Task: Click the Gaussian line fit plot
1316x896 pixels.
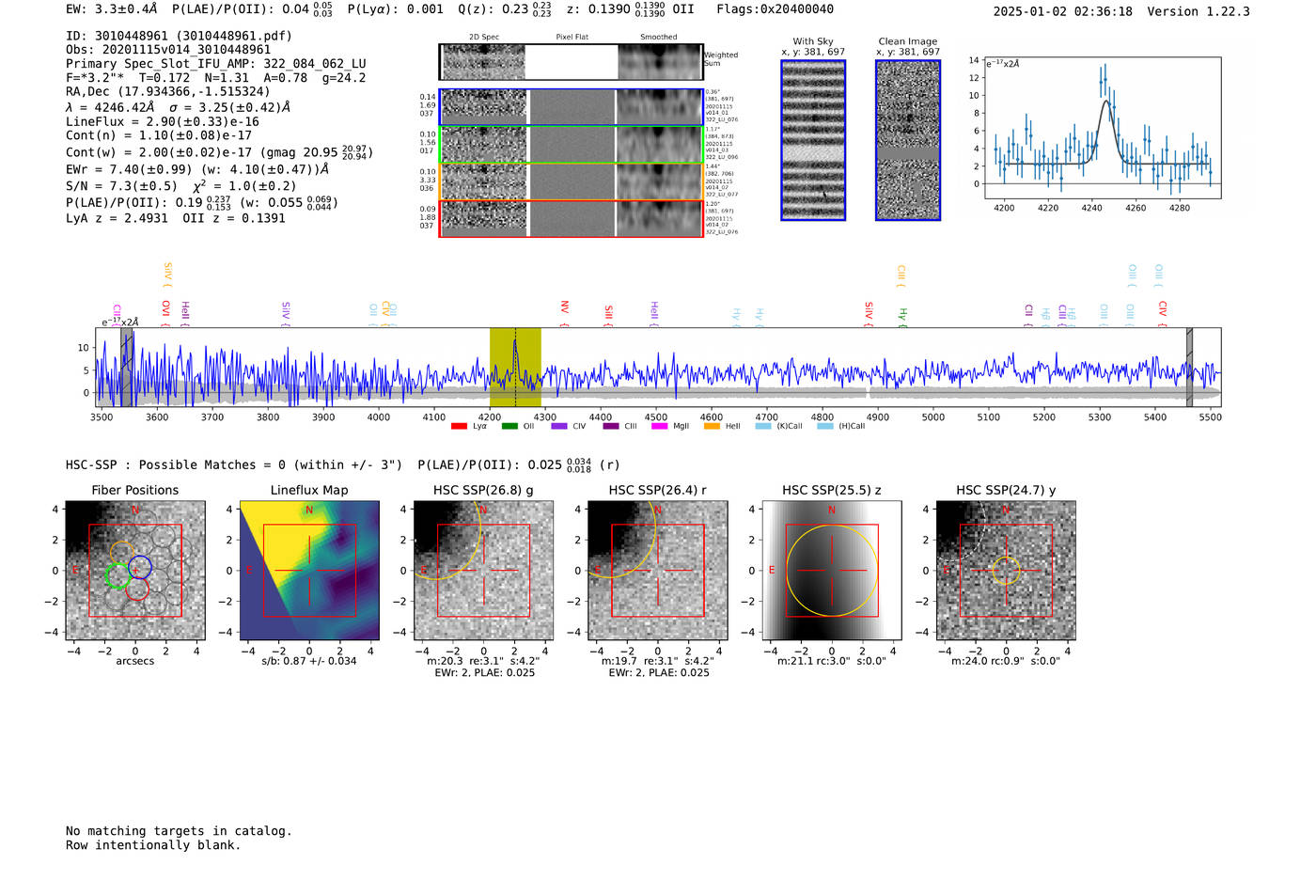Action: (1103, 127)
